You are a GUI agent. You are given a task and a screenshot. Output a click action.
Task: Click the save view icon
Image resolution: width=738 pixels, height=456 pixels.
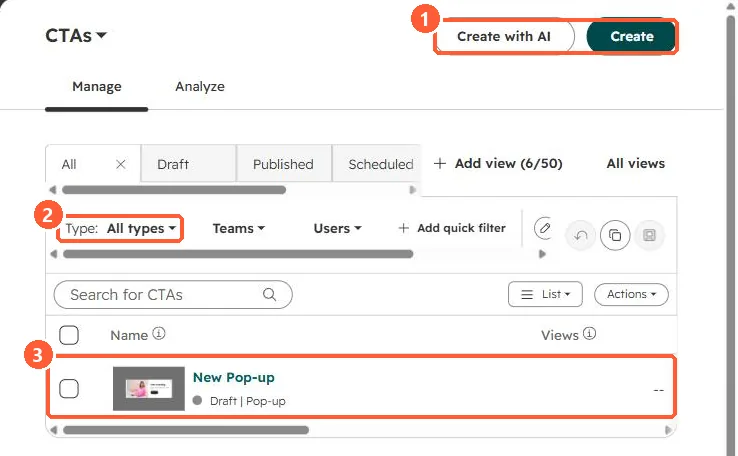649,235
